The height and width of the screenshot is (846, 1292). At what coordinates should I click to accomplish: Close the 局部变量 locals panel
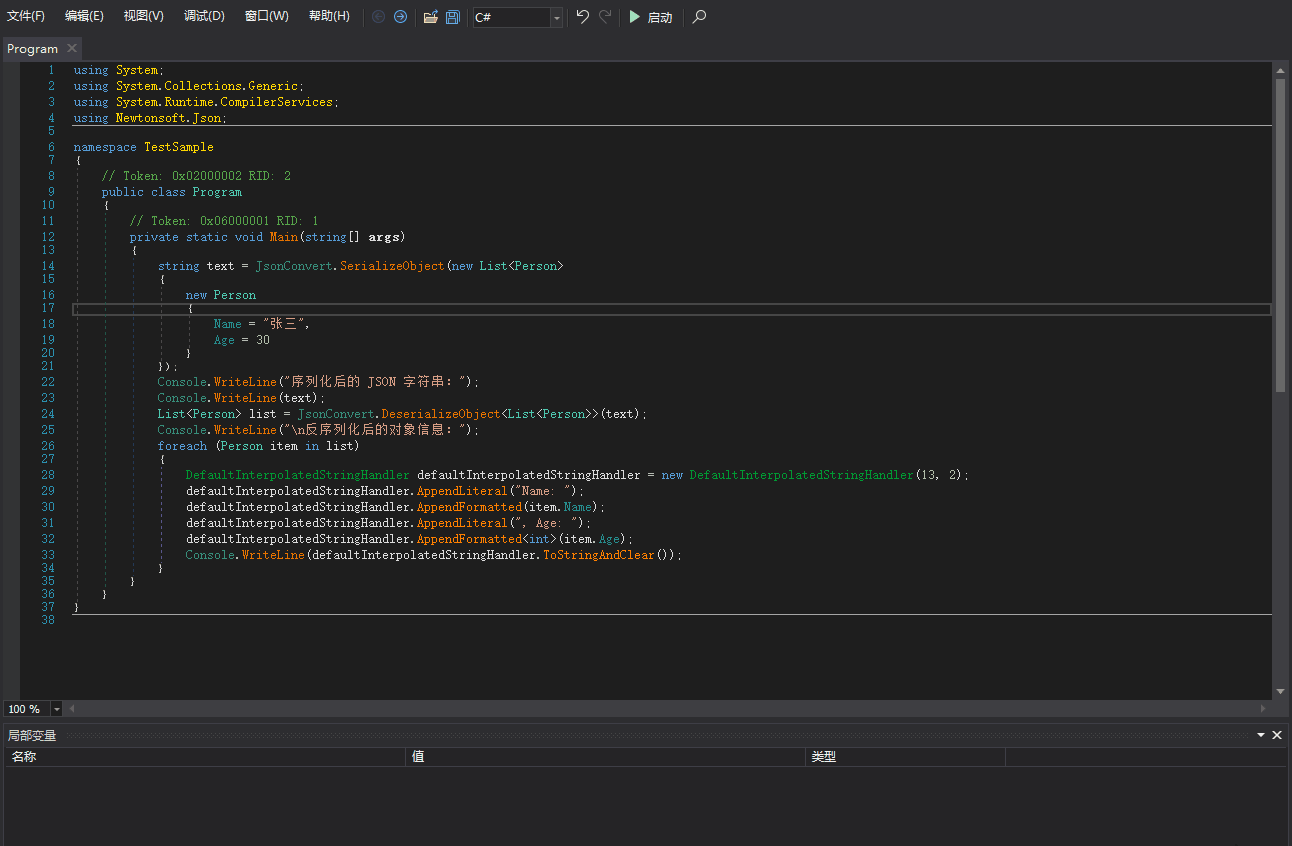click(x=1277, y=735)
